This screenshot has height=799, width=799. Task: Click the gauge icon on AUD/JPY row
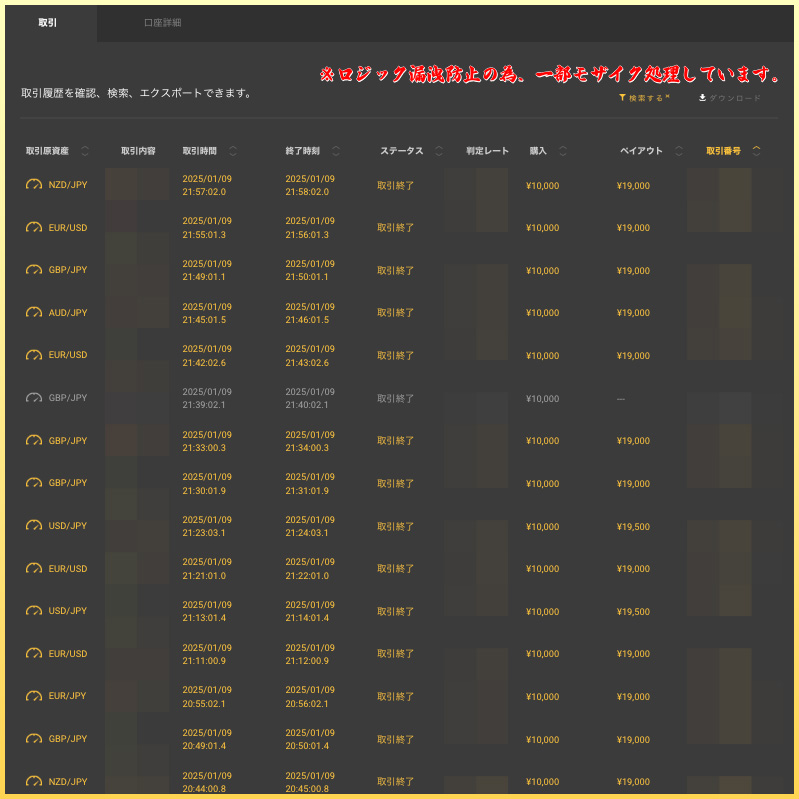click(x=34, y=313)
